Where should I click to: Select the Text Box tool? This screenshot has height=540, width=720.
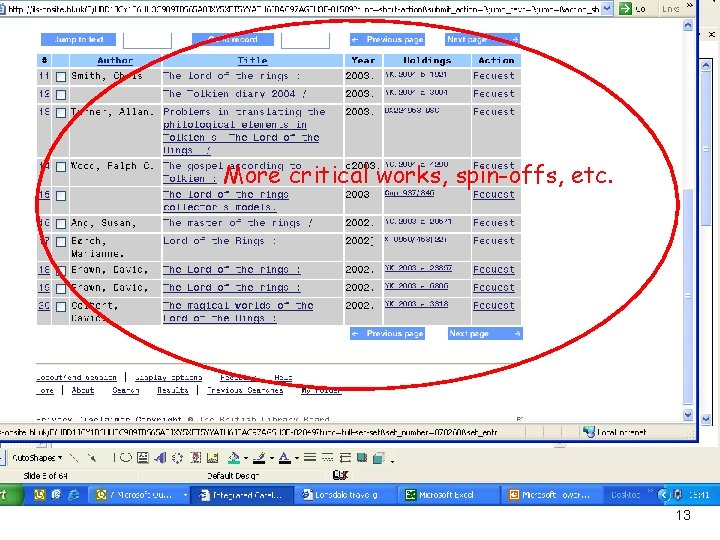pos(143,458)
